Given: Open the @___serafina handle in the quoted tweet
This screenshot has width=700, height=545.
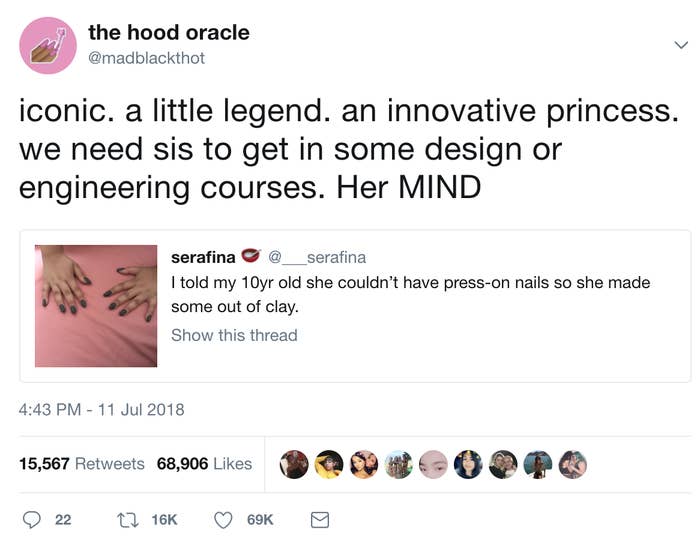Looking at the screenshot, I should 317,257.
